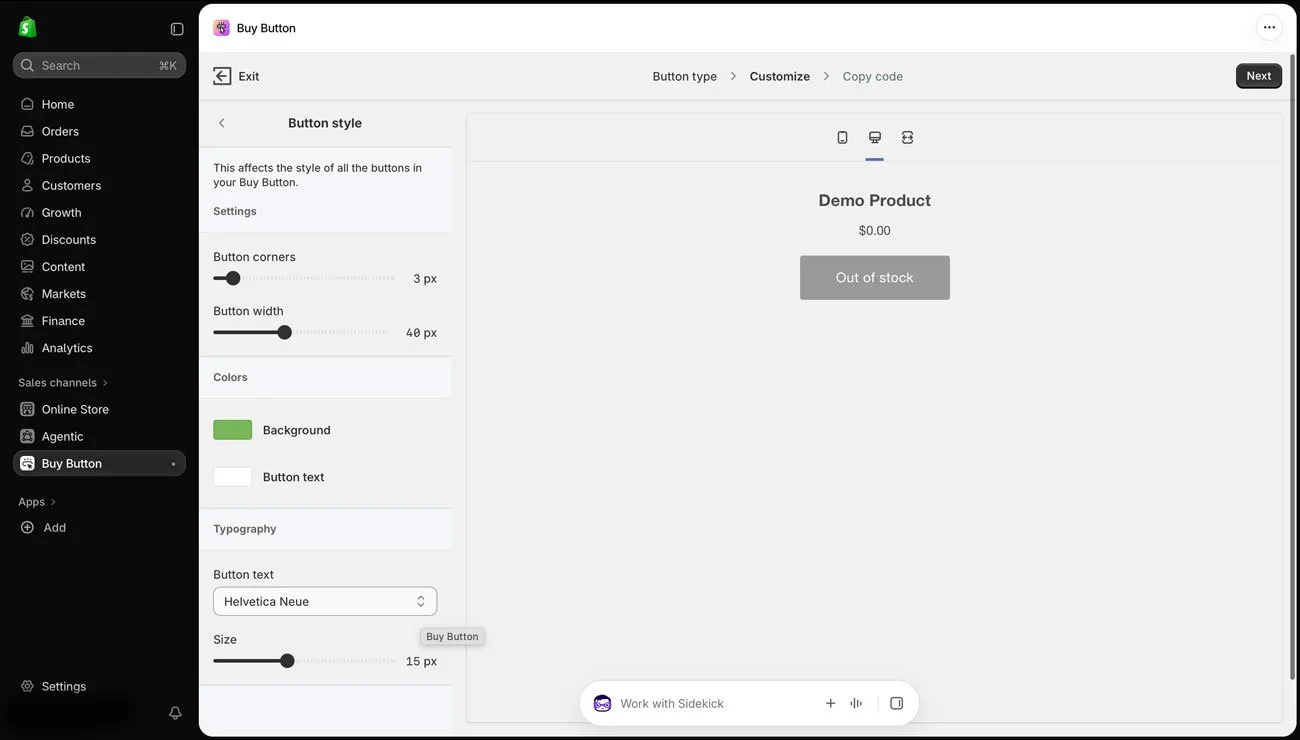Click the Button corners slider handle
Screen dimensions: 1300x740
click(233, 278)
